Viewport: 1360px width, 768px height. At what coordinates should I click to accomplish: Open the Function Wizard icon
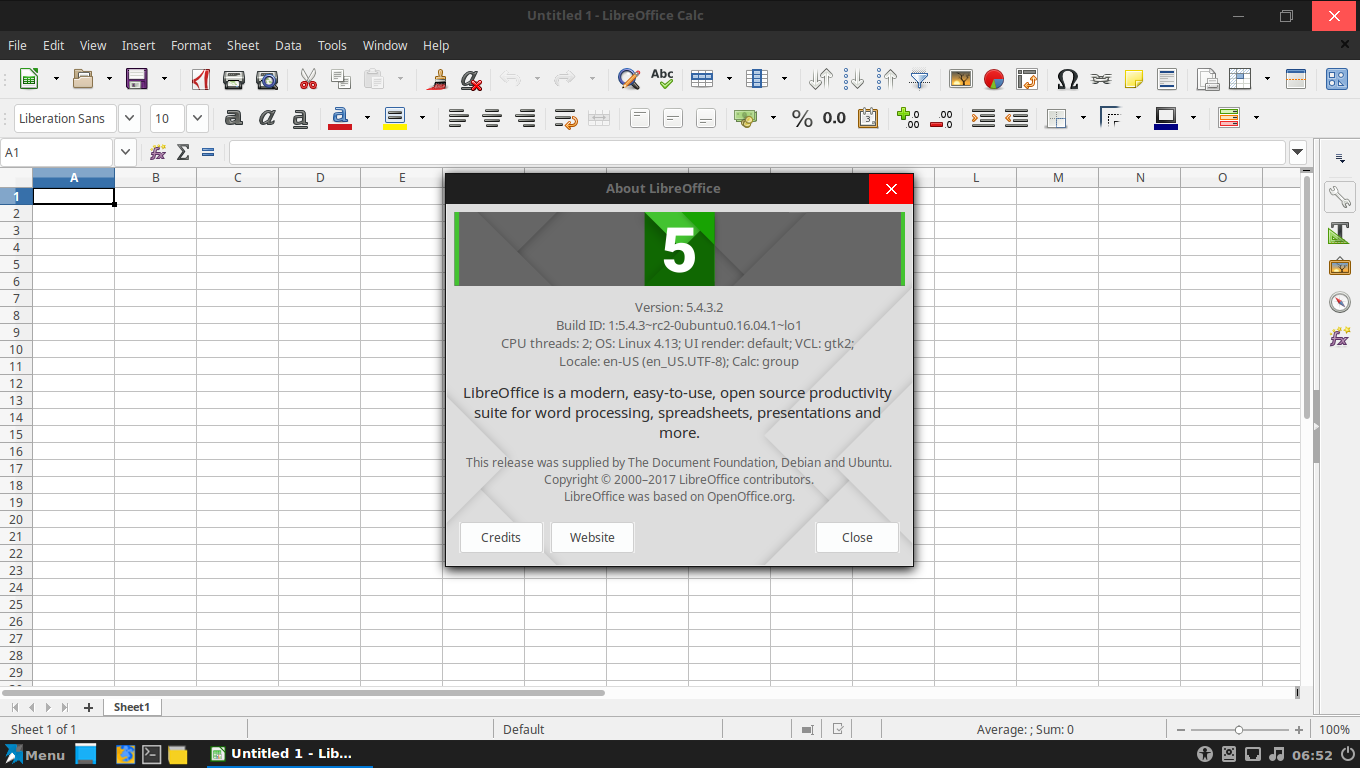click(158, 152)
